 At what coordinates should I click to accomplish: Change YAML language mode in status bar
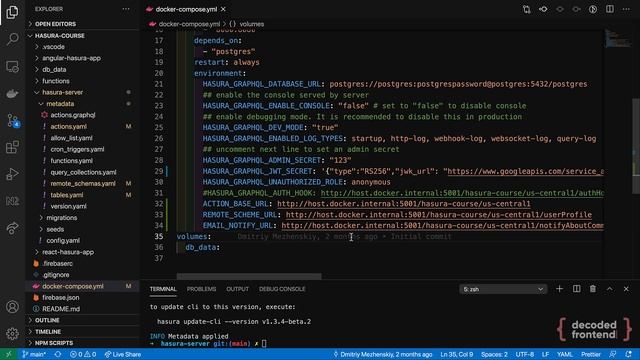pos(565,354)
